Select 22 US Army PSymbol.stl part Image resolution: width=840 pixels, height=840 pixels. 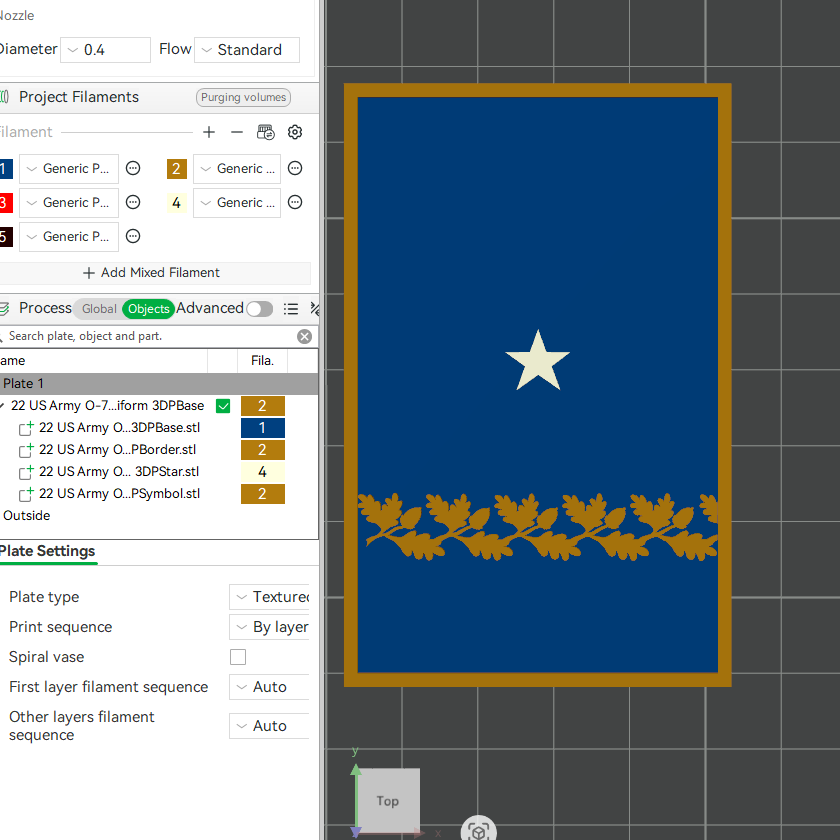click(119, 494)
